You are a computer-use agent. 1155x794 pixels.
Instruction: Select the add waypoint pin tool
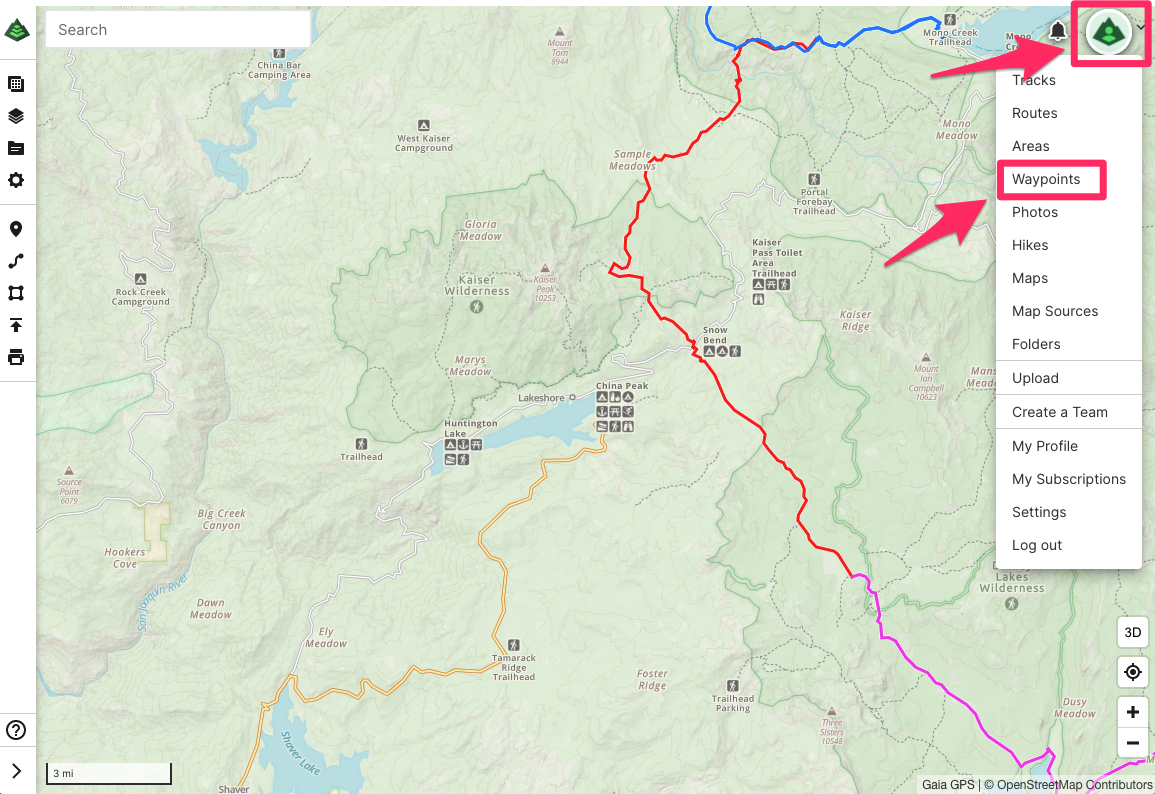coord(15,229)
